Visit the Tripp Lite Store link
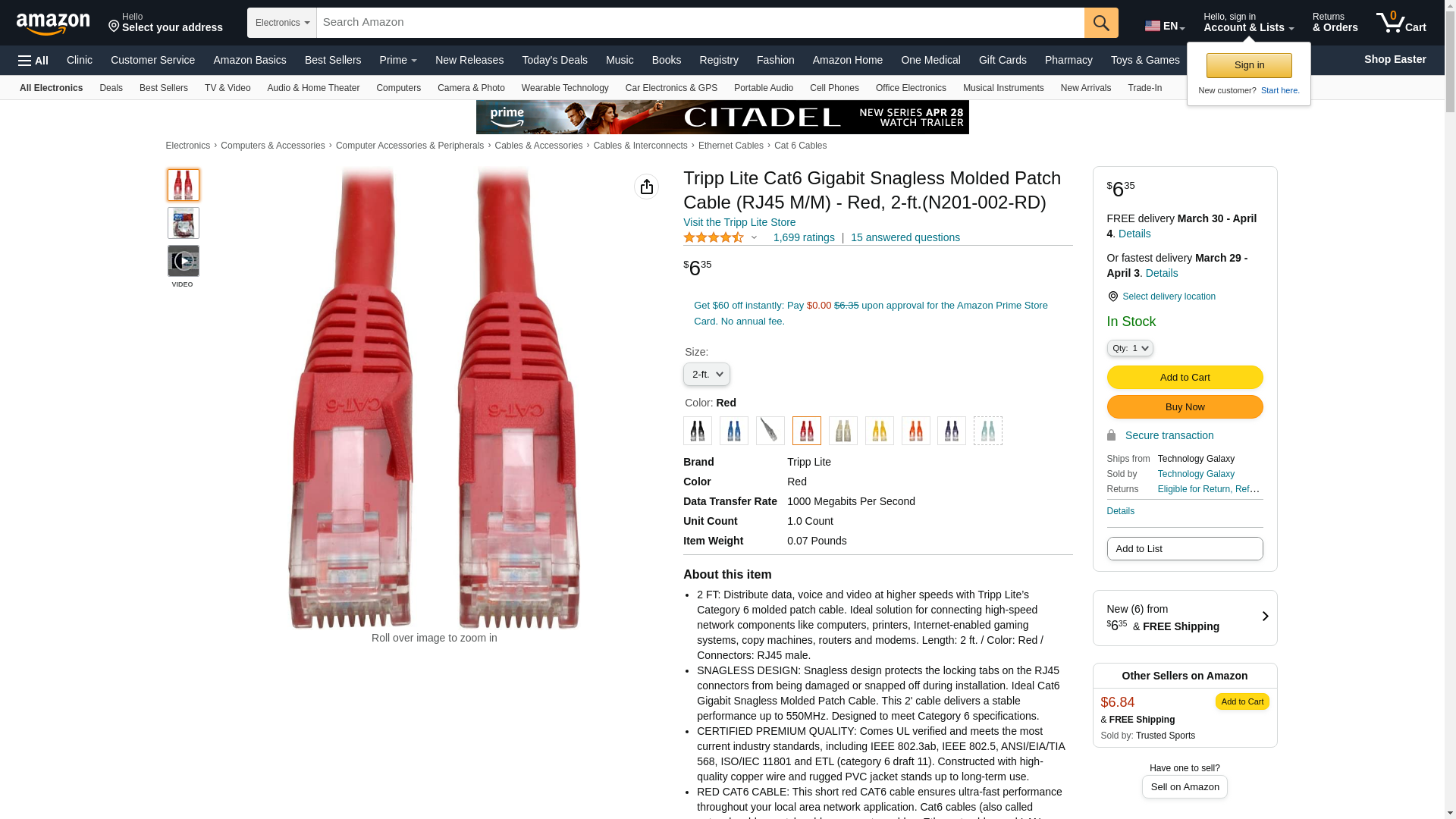This screenshot has height=819, width=1456. (739, 222)
